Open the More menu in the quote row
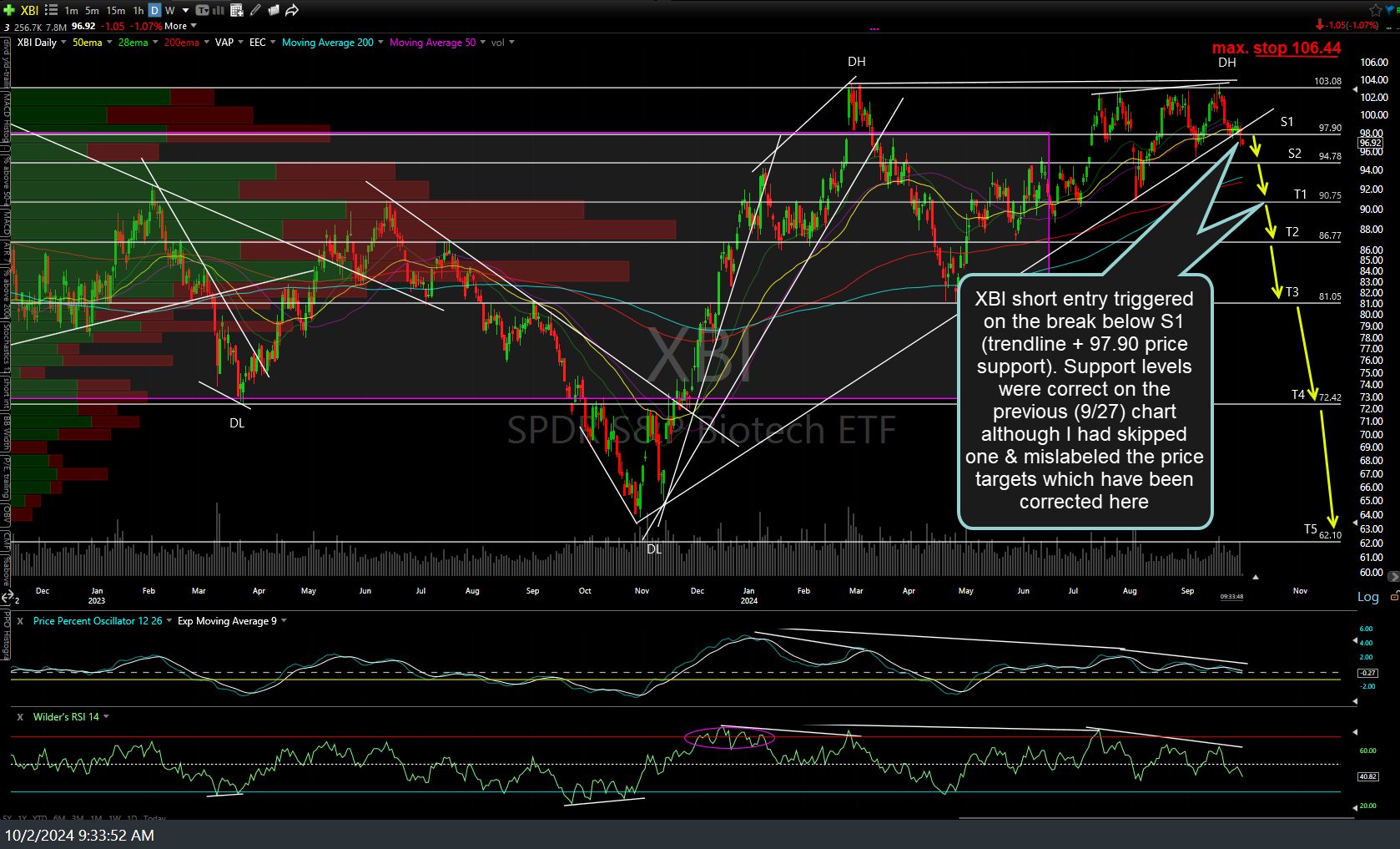This screenshot has height=849, width=1400. point(178,26)
